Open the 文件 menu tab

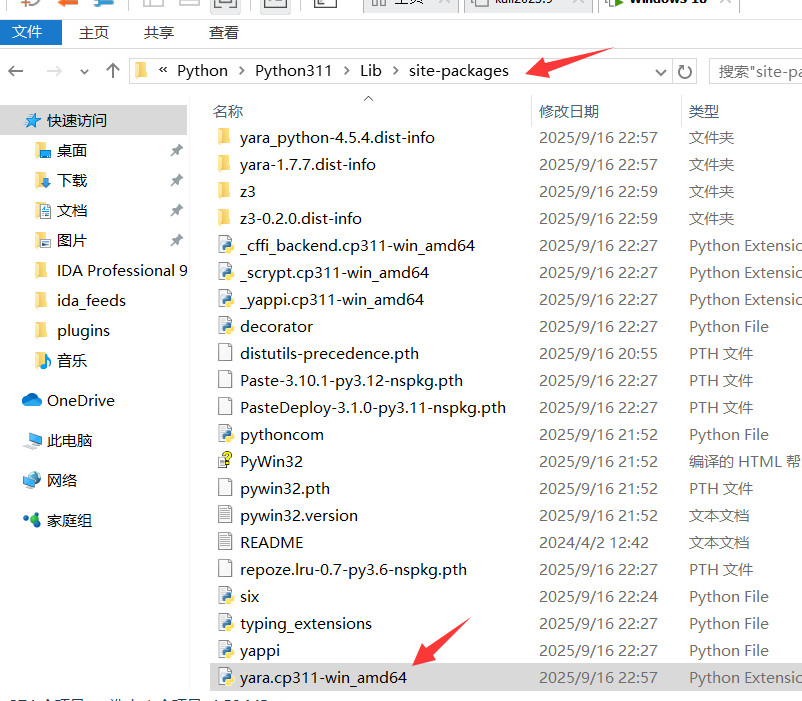(x=27, y=32)
